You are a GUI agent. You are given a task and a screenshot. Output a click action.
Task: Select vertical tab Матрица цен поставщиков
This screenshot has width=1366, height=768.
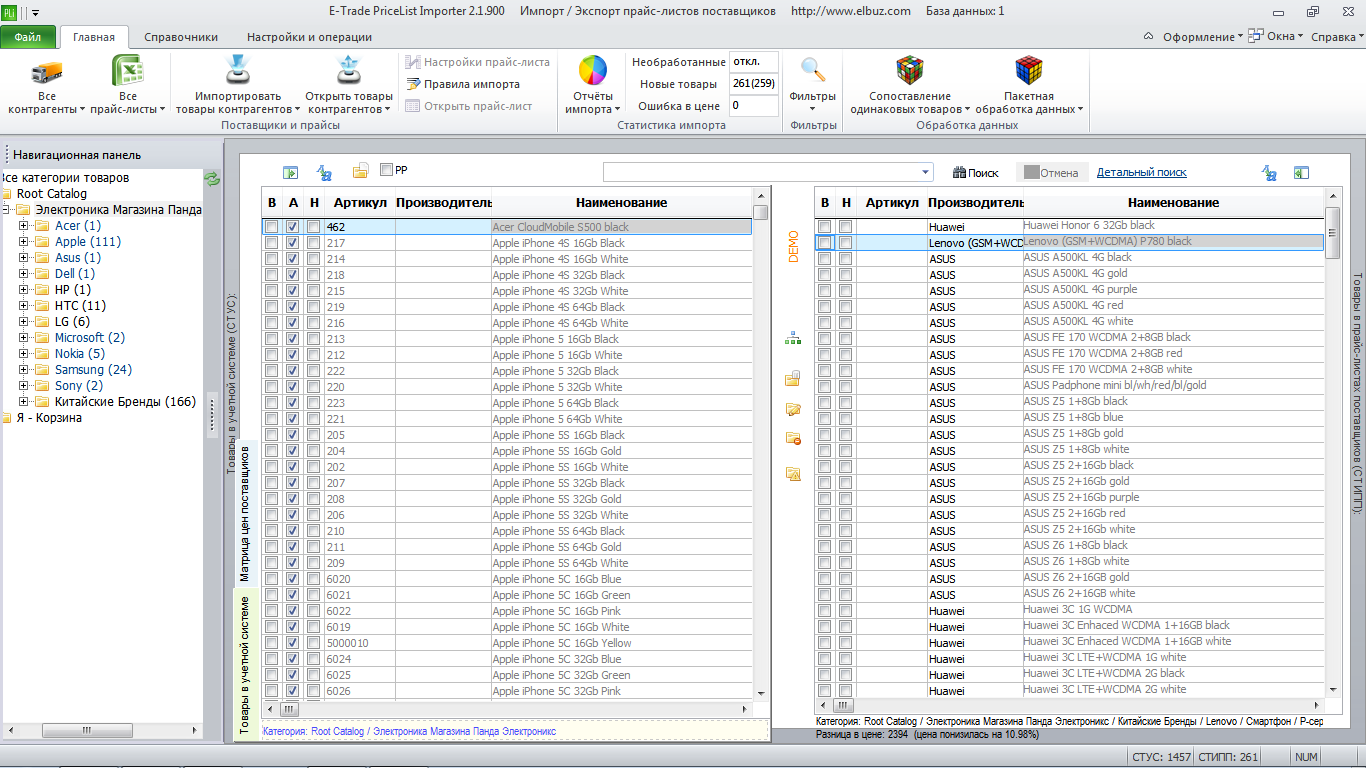click(245, 514)
